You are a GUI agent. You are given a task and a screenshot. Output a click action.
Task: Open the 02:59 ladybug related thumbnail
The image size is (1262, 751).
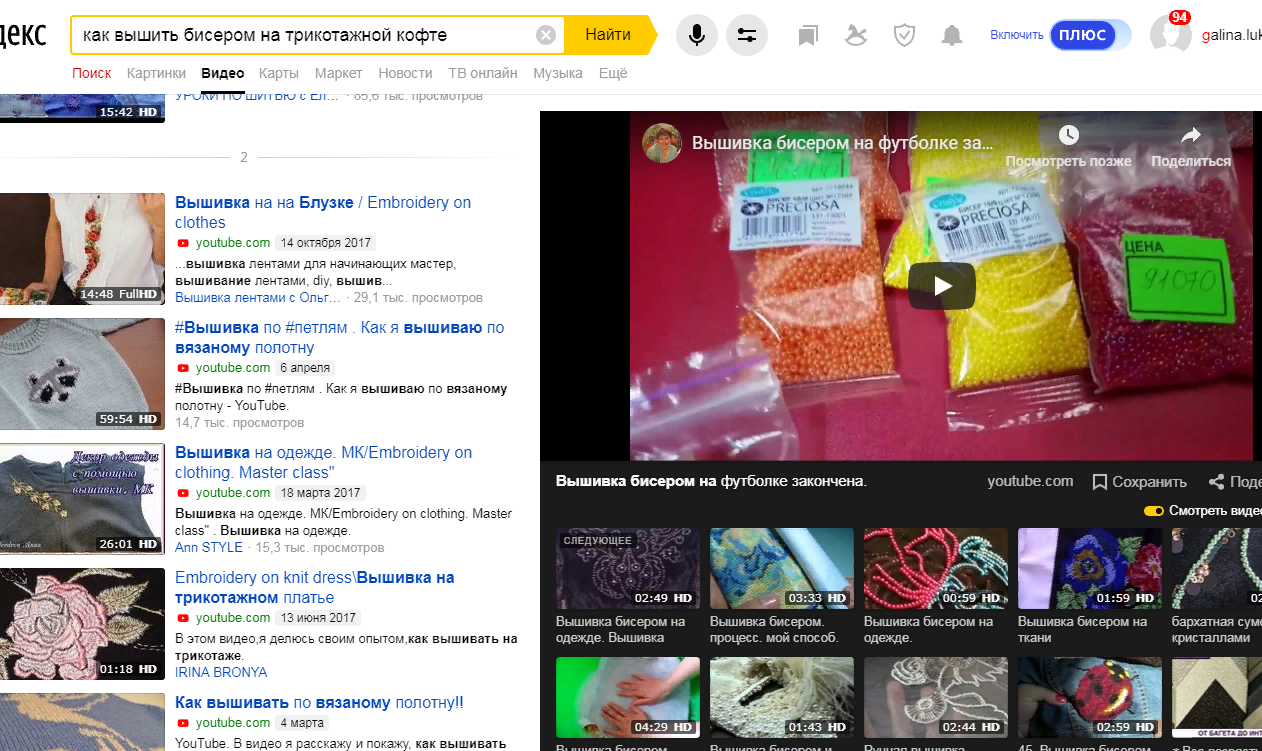pyautogui.click(x=1090, y=697)
